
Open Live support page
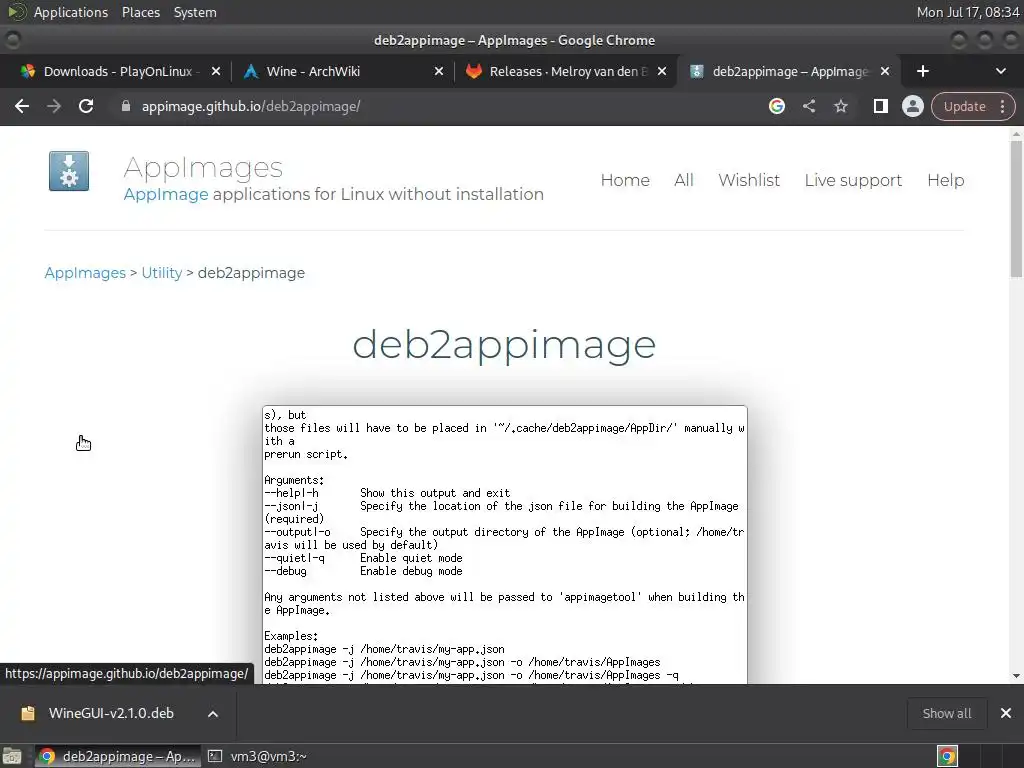(853, 180)
